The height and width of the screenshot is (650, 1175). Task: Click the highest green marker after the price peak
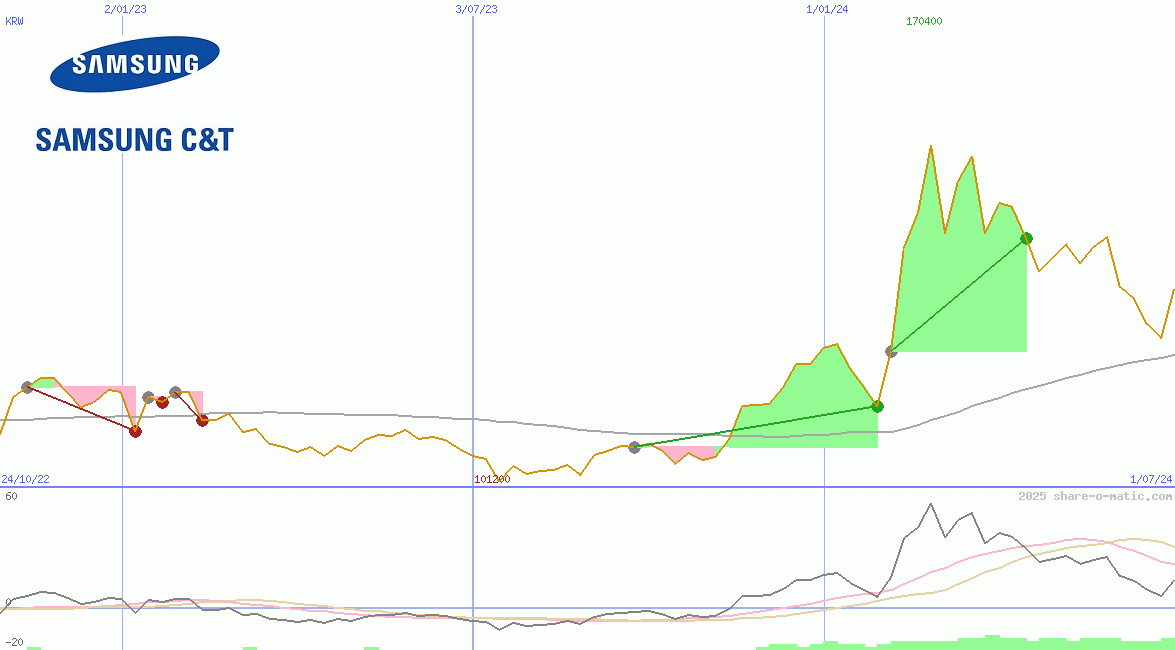[x=1026, y=238]
